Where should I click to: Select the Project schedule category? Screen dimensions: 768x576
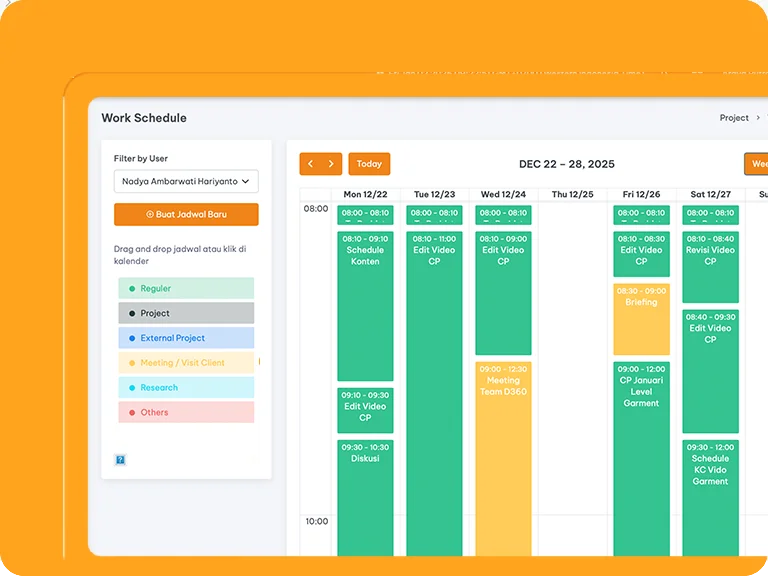(x=186, y=313)
